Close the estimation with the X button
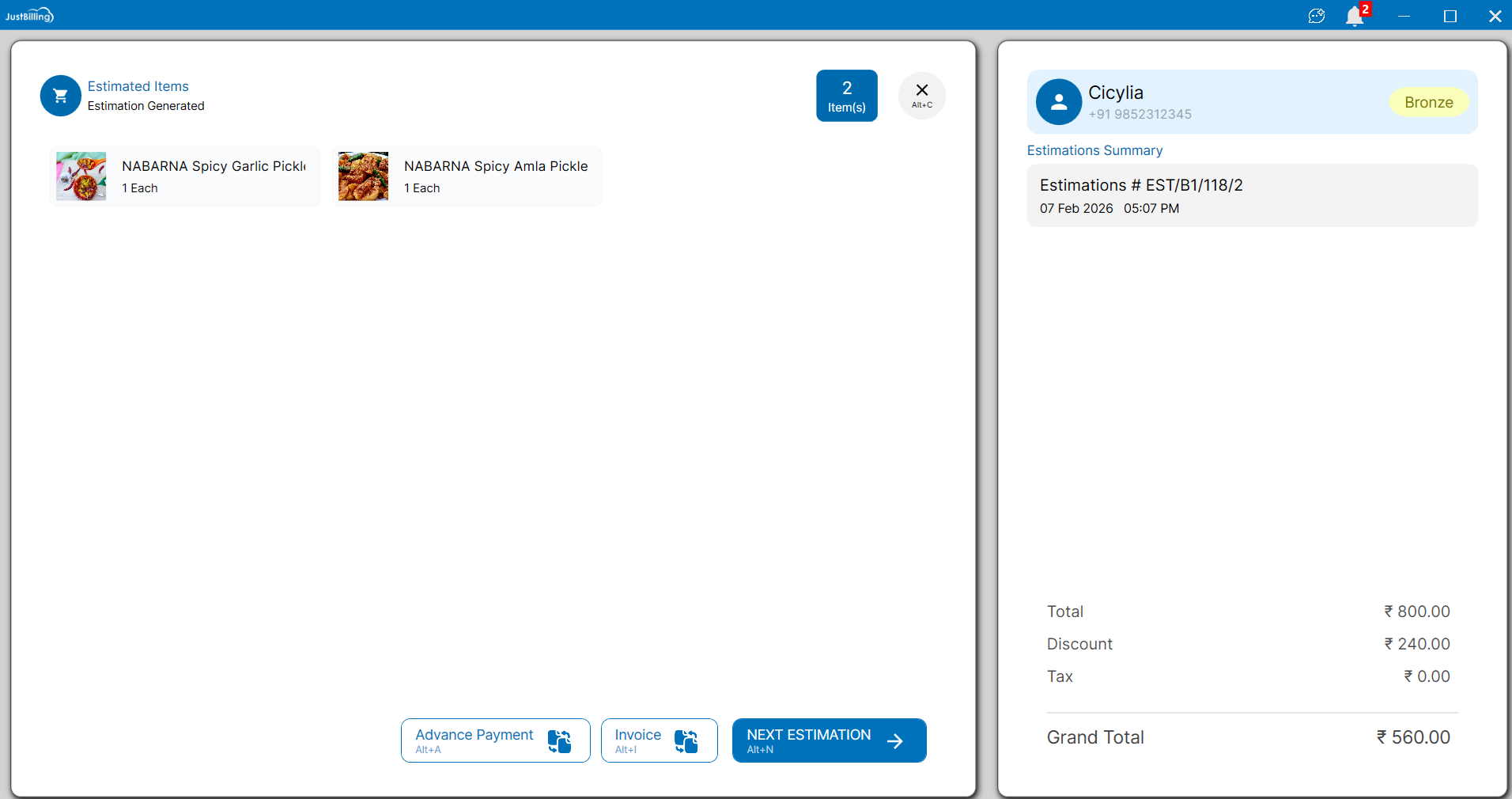 [921, 95]
